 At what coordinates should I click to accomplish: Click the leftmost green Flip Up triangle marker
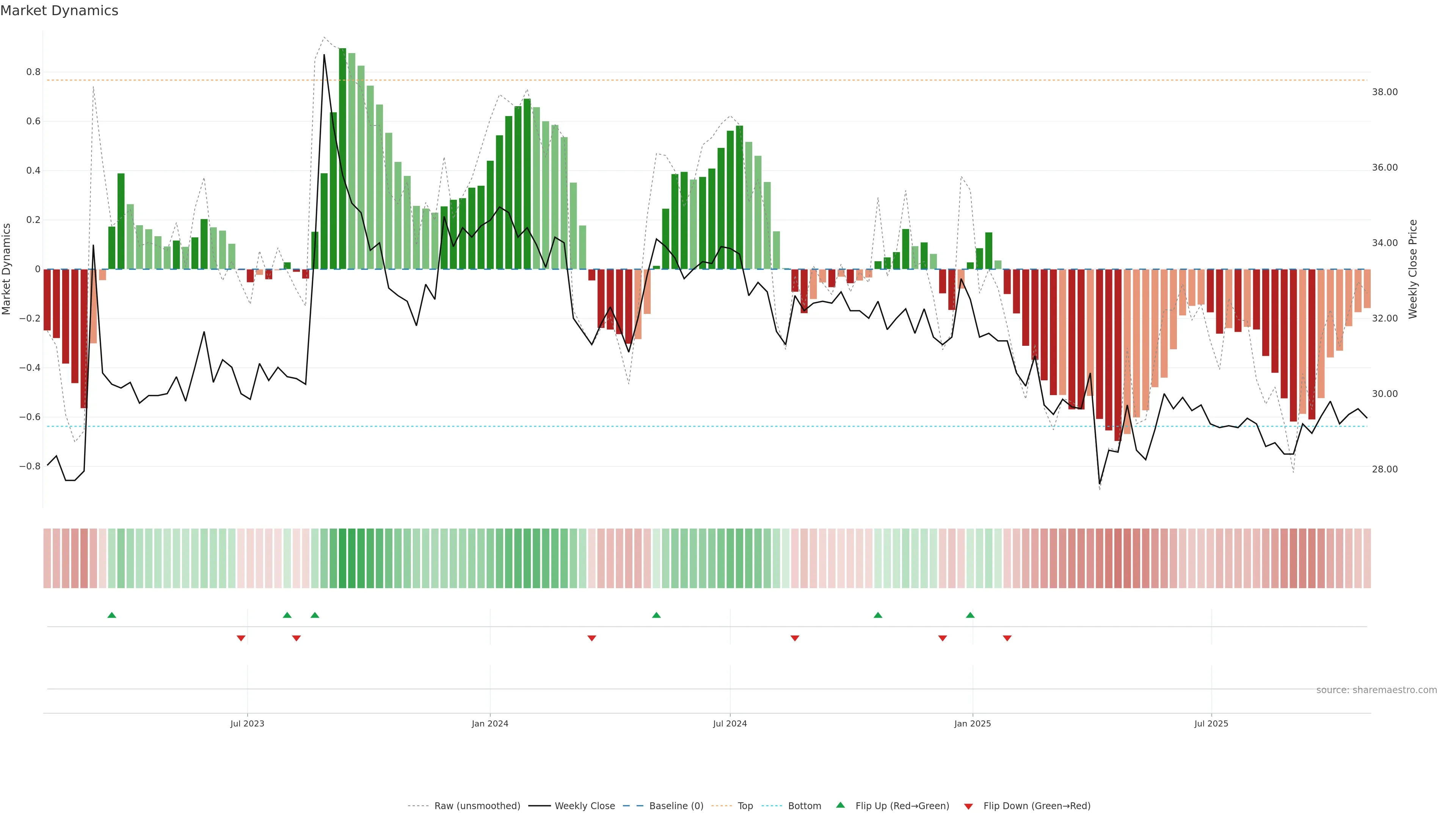(x=112, y=615)
